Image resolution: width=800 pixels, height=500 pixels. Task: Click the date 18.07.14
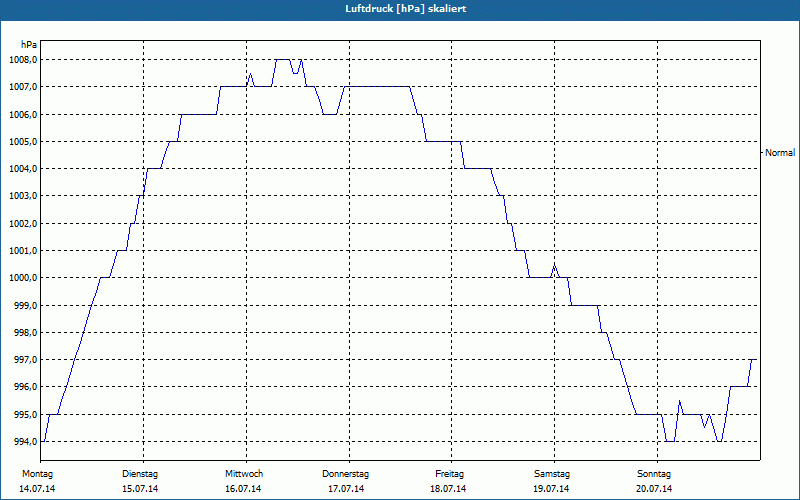coord(448,489)
